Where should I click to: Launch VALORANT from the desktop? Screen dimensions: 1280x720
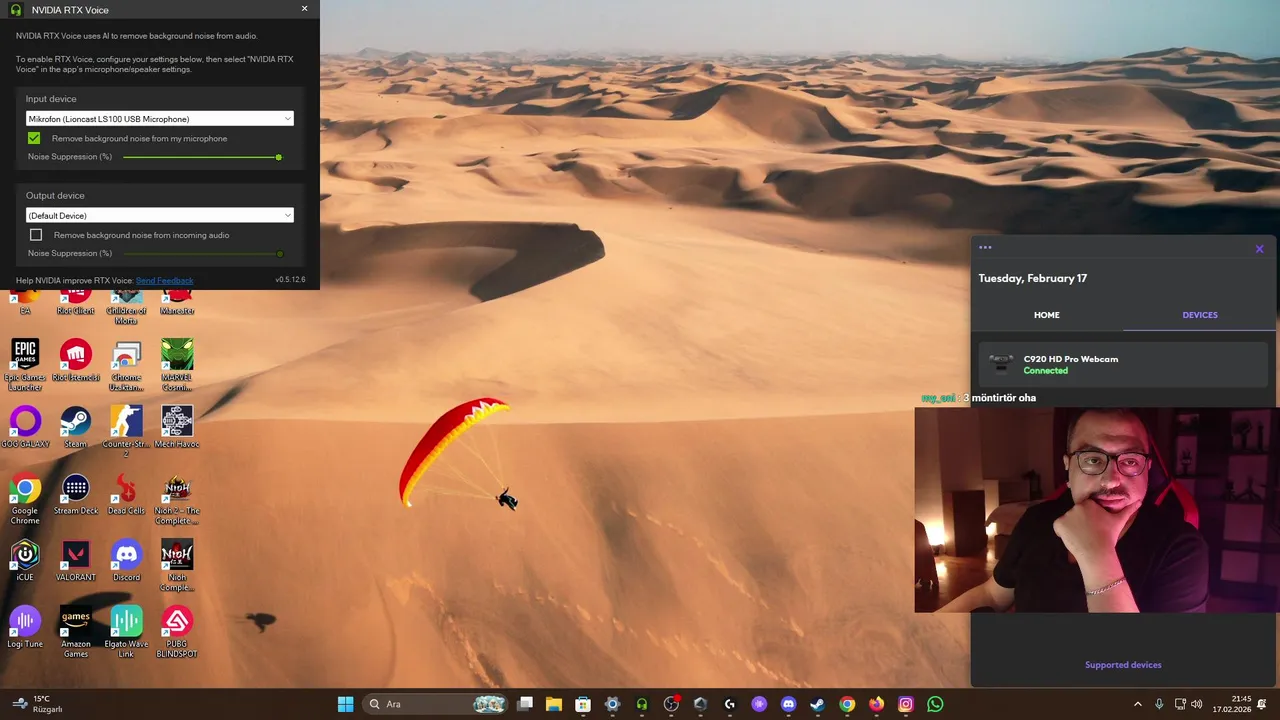click(x=76, y=561)
